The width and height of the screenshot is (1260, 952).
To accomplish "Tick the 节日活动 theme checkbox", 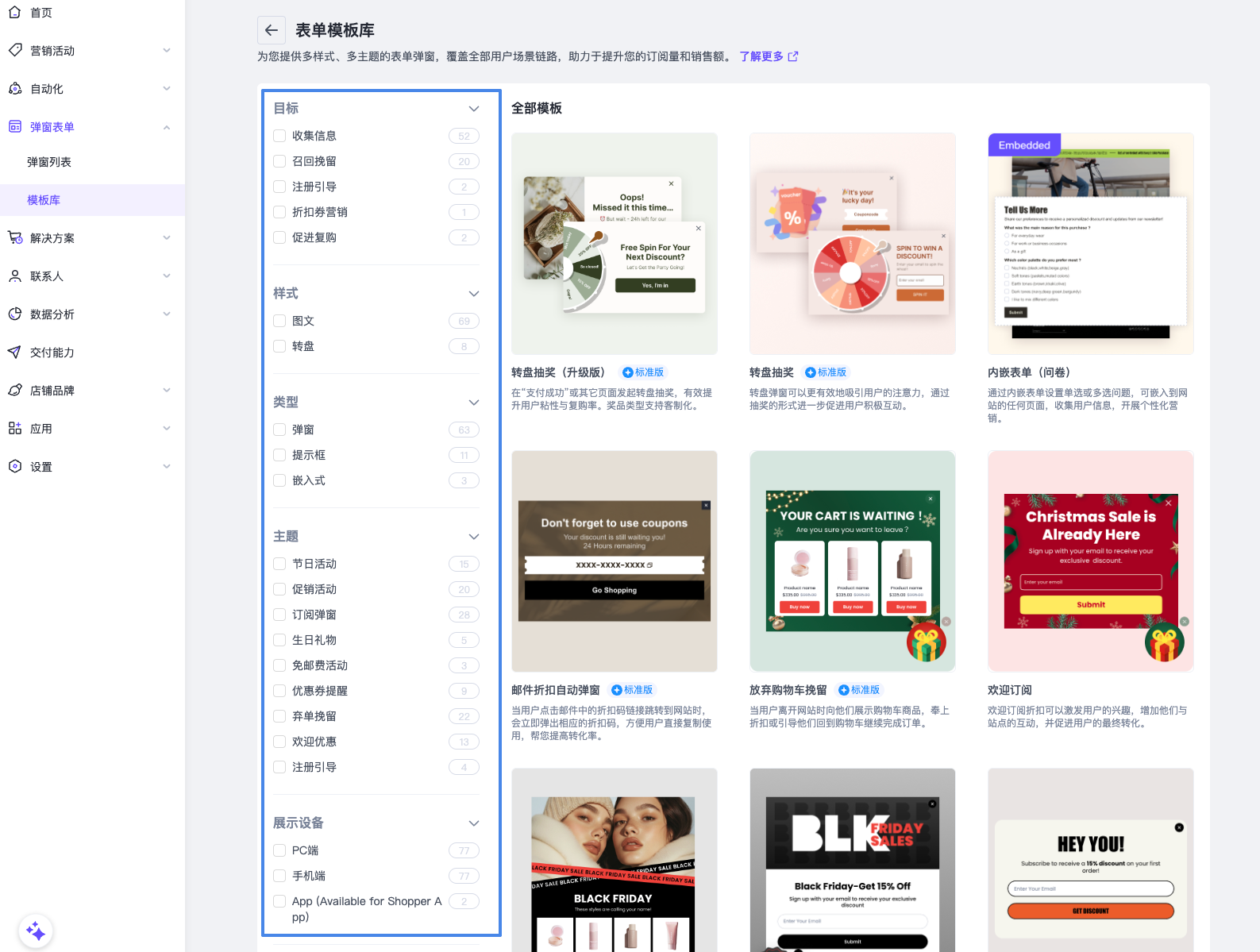I will coord(279,564).
